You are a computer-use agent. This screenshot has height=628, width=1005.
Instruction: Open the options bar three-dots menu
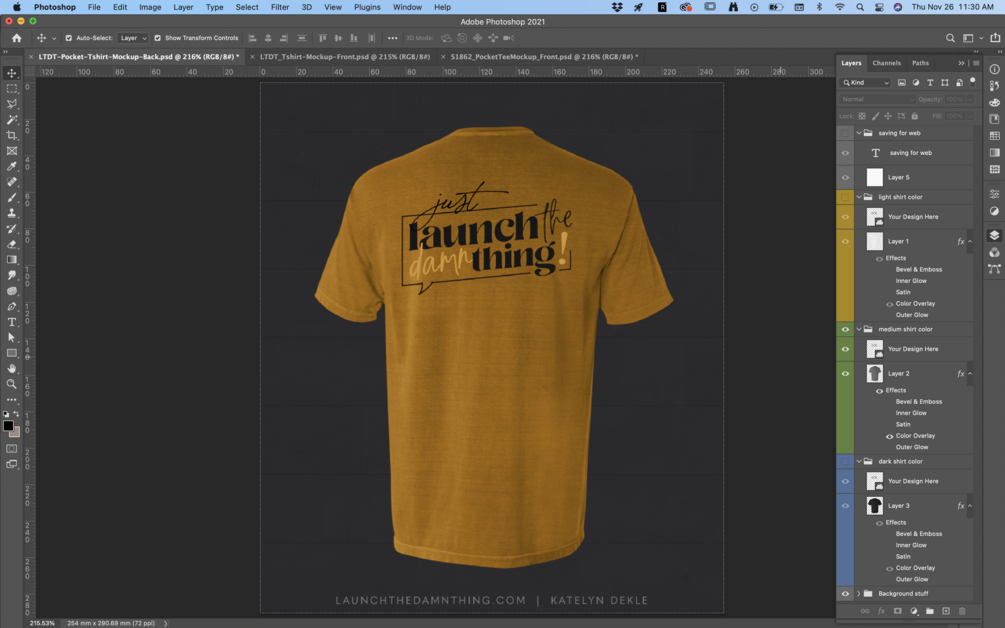point(392,38)
